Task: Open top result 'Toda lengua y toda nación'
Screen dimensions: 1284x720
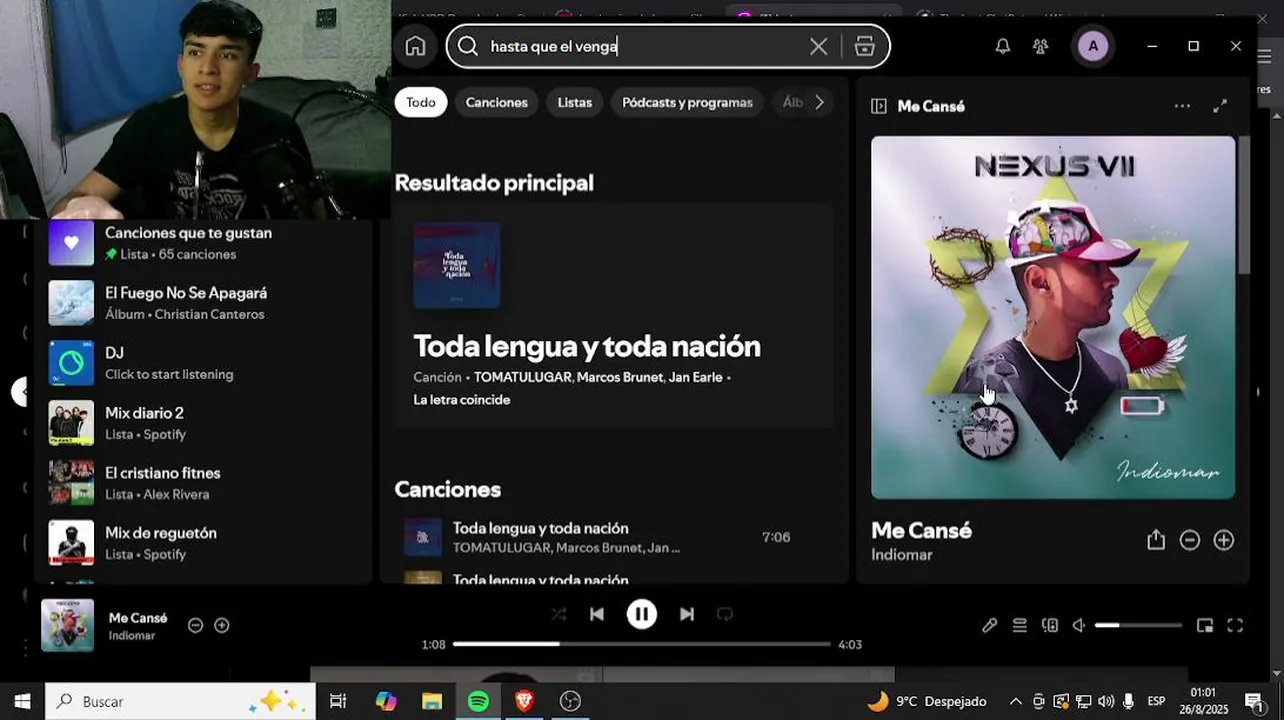Action: tap(587, 346)
